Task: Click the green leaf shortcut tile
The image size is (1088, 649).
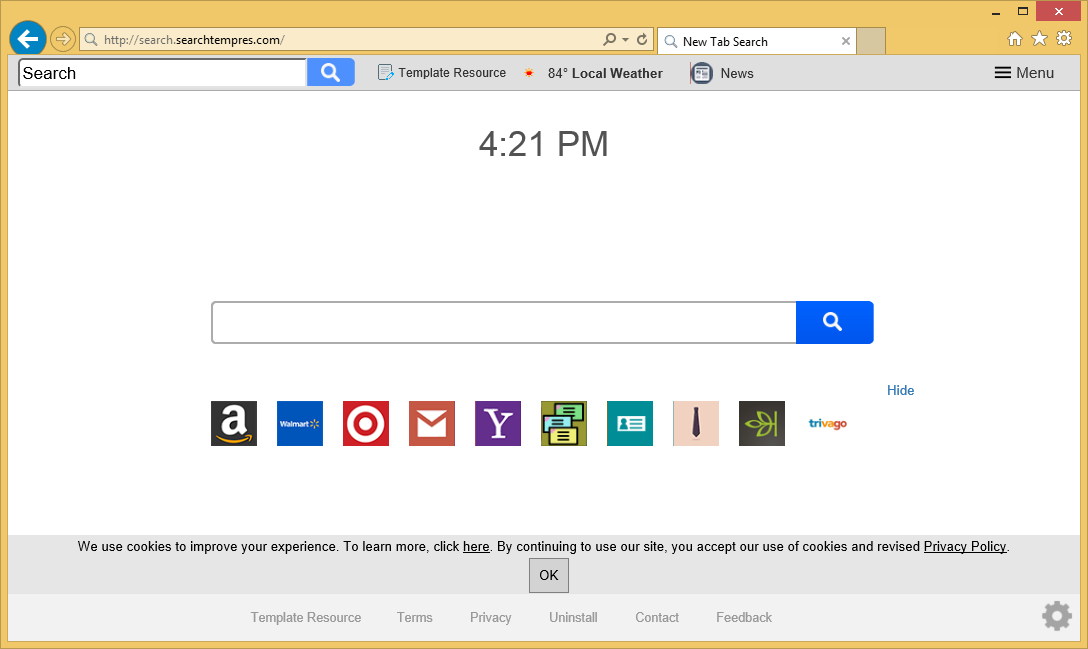Action: coord(762,424)
